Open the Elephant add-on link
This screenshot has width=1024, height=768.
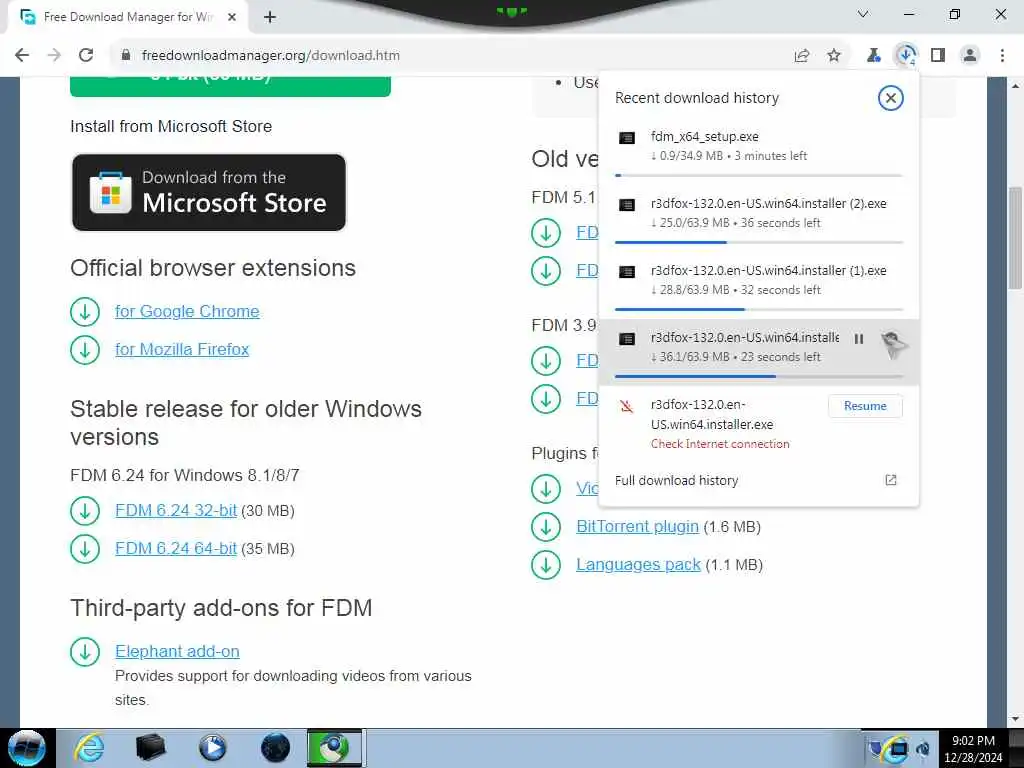point(177,651)
